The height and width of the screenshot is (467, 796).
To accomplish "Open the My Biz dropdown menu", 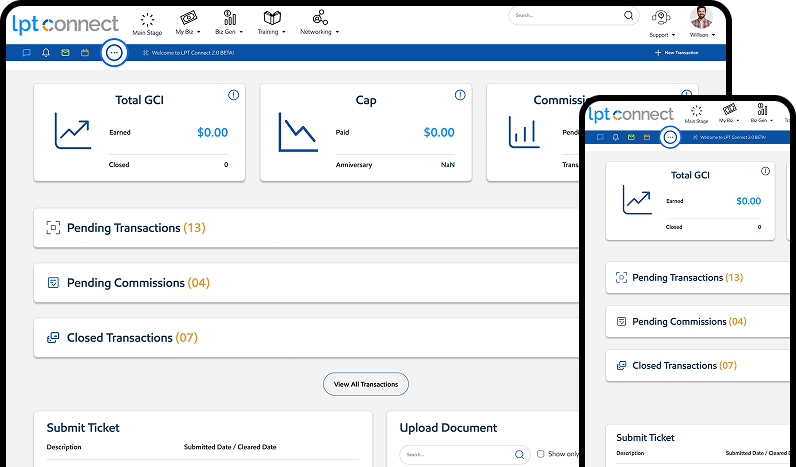I will click(189, 23).
